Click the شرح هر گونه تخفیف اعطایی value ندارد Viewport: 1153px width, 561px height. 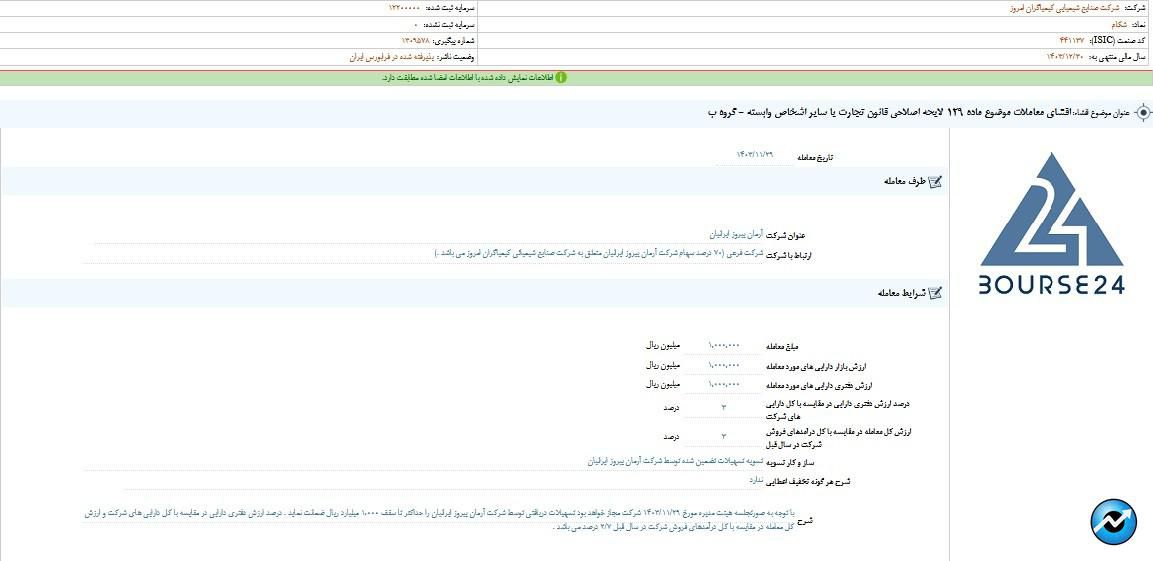tap(756, 480)
